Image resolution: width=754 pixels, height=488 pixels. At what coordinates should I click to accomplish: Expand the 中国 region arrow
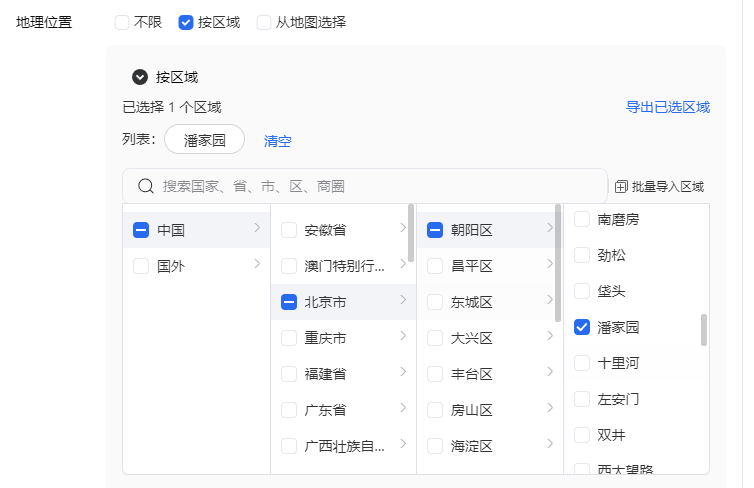257,229
